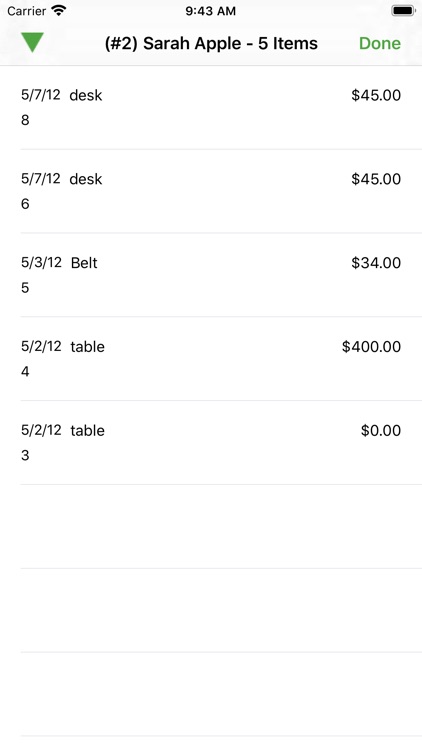Tap the Carrier label in status bar
Image resolution: width=422 pixels, height=750 pixels.
27,11
